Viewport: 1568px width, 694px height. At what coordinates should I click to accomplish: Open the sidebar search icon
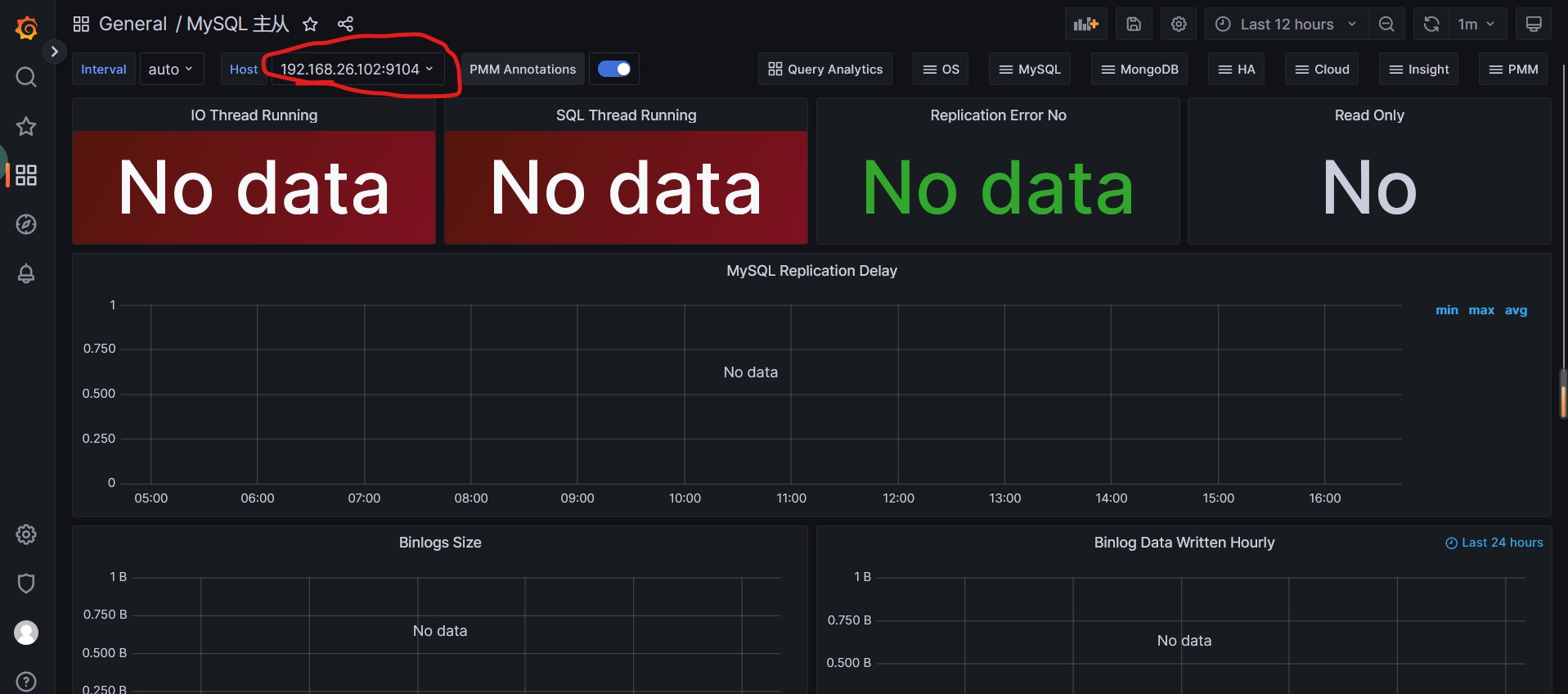click(26, 77)
